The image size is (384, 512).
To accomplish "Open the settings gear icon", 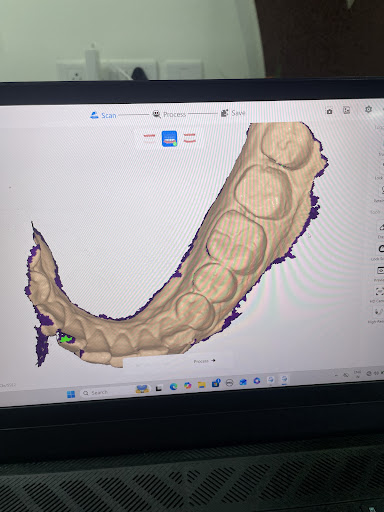I will 368,109.
